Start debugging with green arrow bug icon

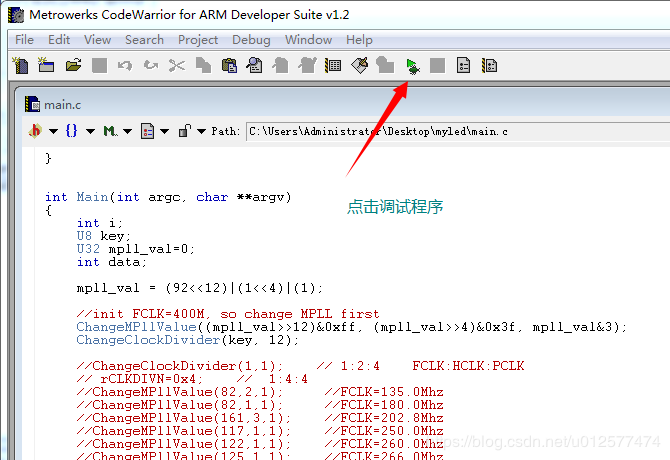pos(412,66)
